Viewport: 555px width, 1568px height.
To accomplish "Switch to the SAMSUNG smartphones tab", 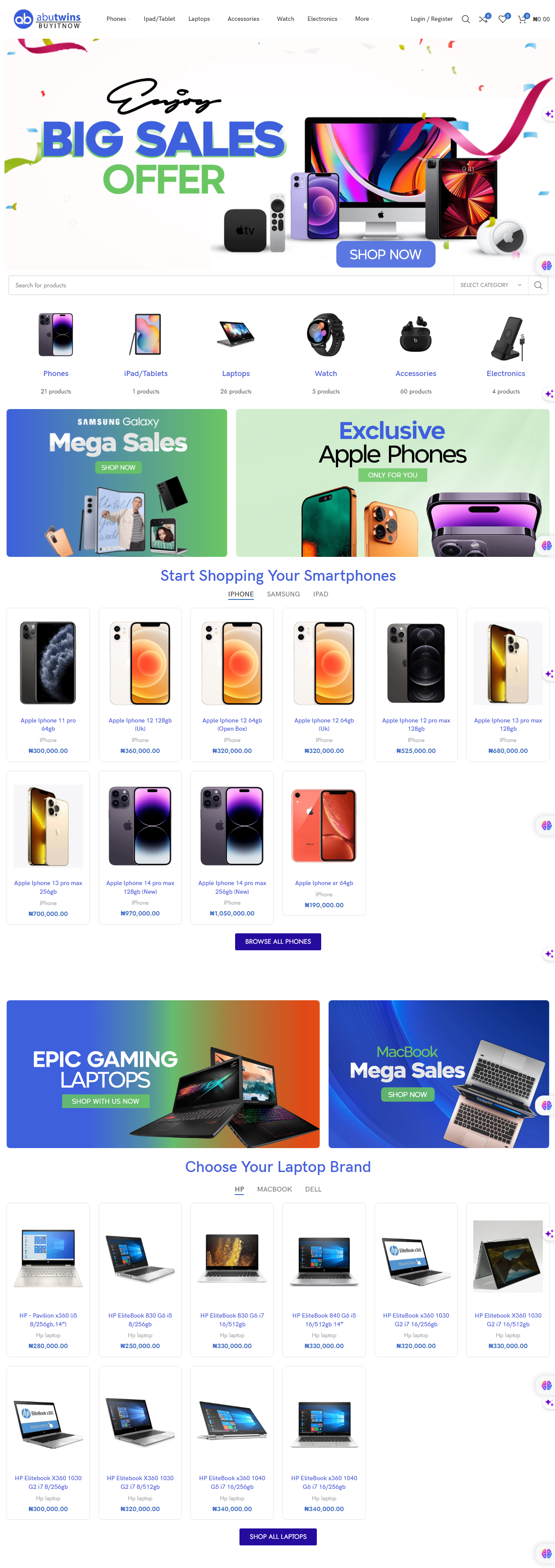I will pyautogui.click(x=283, y=594).
